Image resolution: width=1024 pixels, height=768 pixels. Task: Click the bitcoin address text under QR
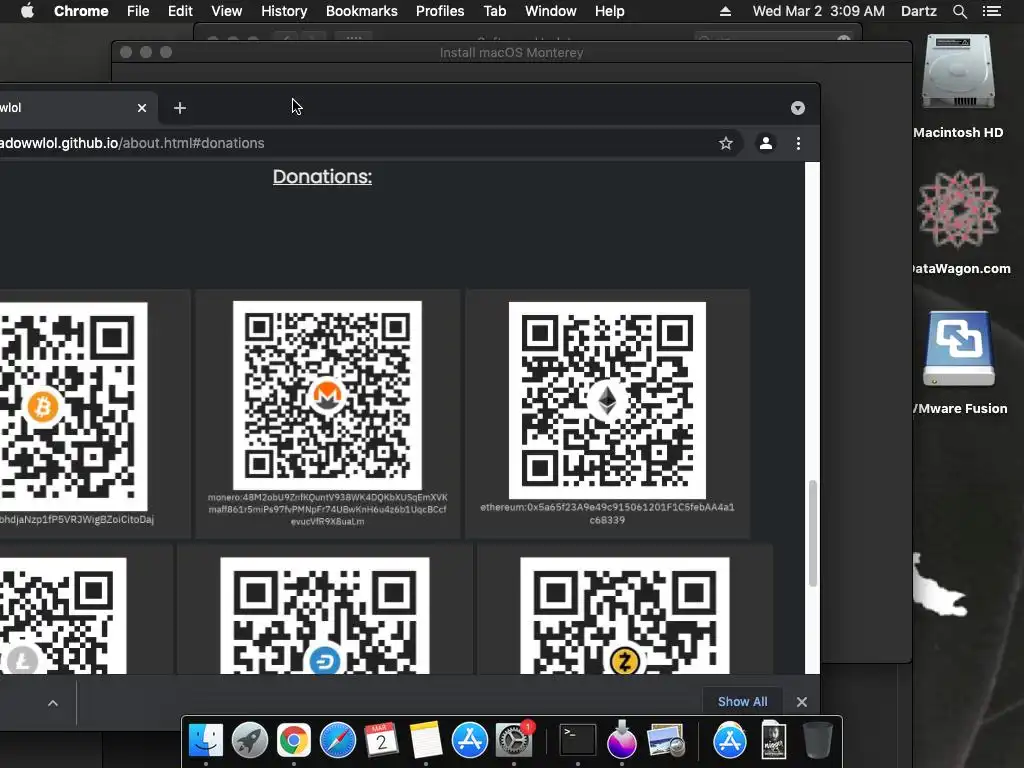77,520
